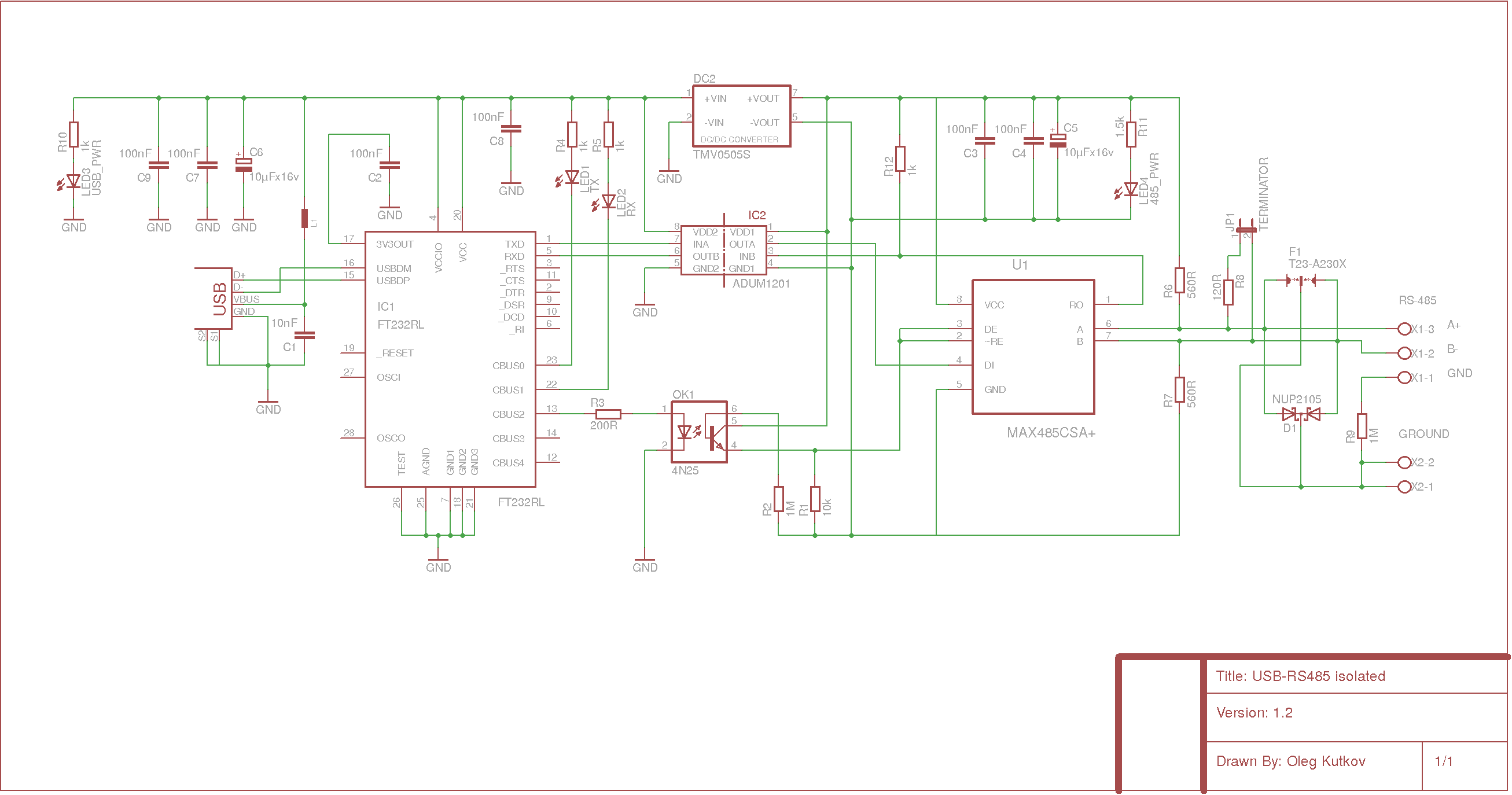Click the Version: 1.2 text field
This screenshot has width=1512, height=795.
(x=1255, y=712)
